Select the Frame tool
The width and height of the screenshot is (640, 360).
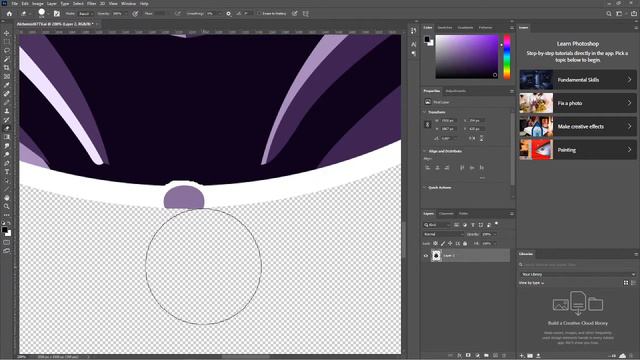(x=7, y=76)
